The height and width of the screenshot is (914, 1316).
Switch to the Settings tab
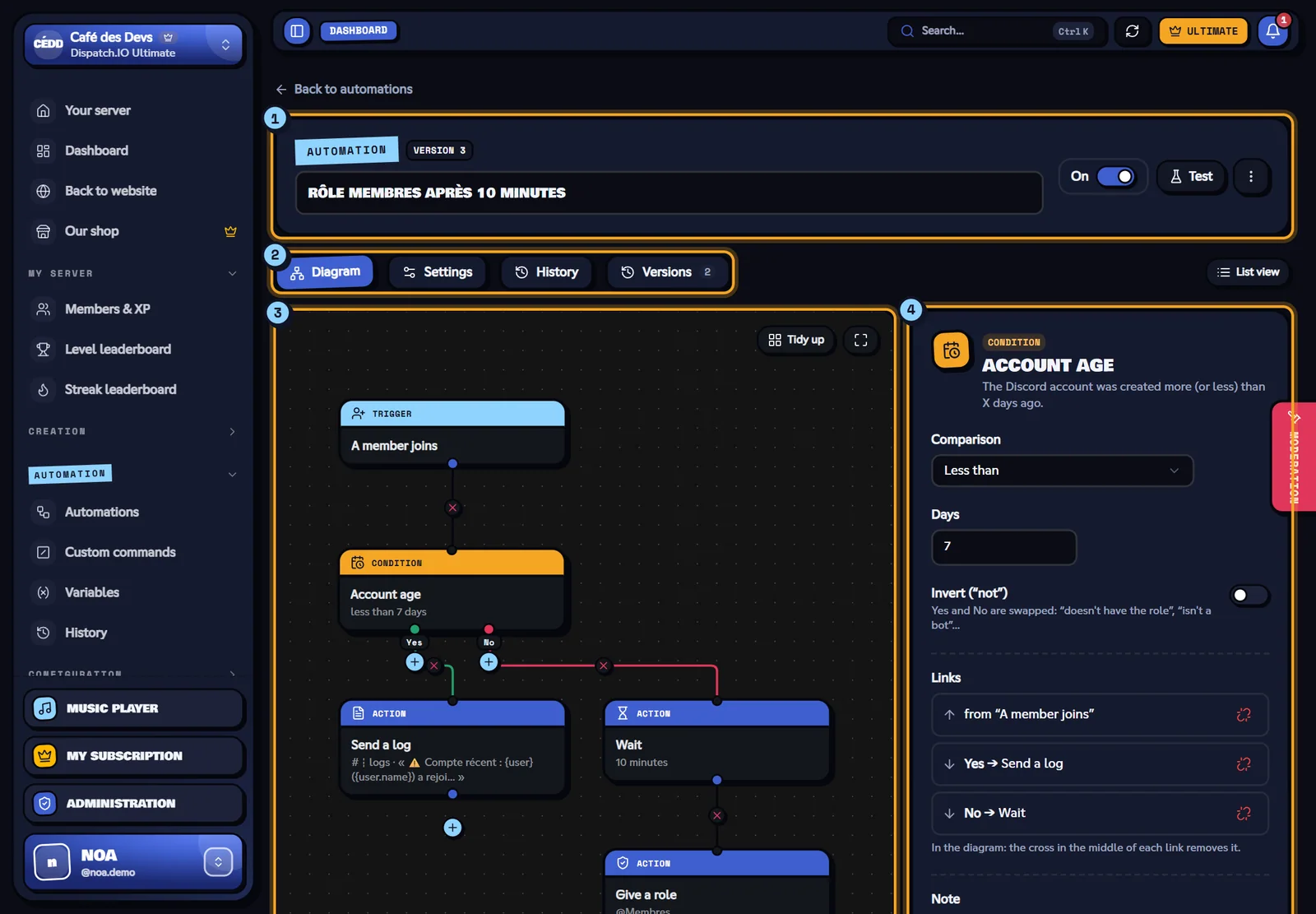[x=437, y=272]
